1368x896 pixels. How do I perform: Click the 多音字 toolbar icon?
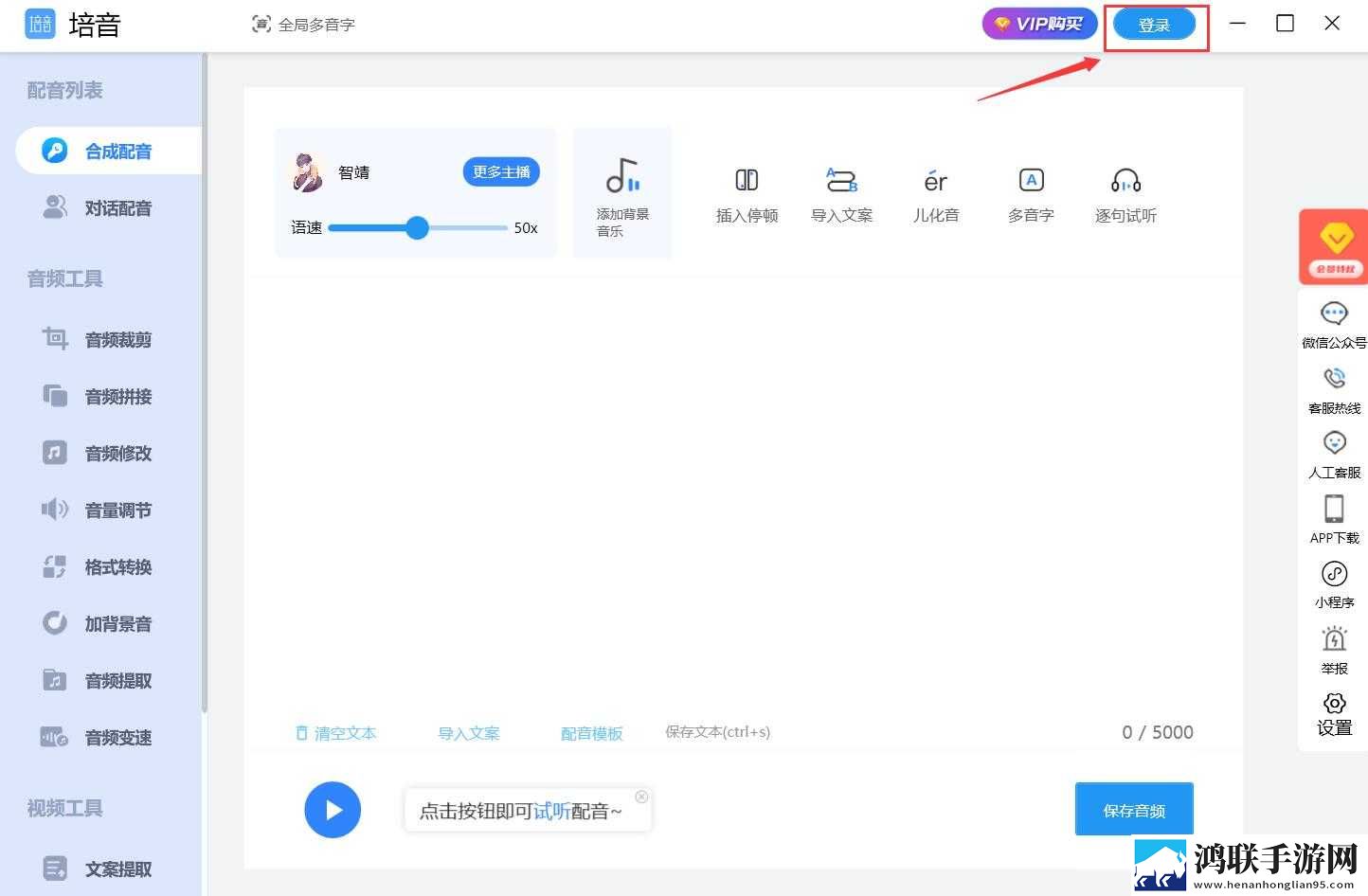tap(1031, 180)
